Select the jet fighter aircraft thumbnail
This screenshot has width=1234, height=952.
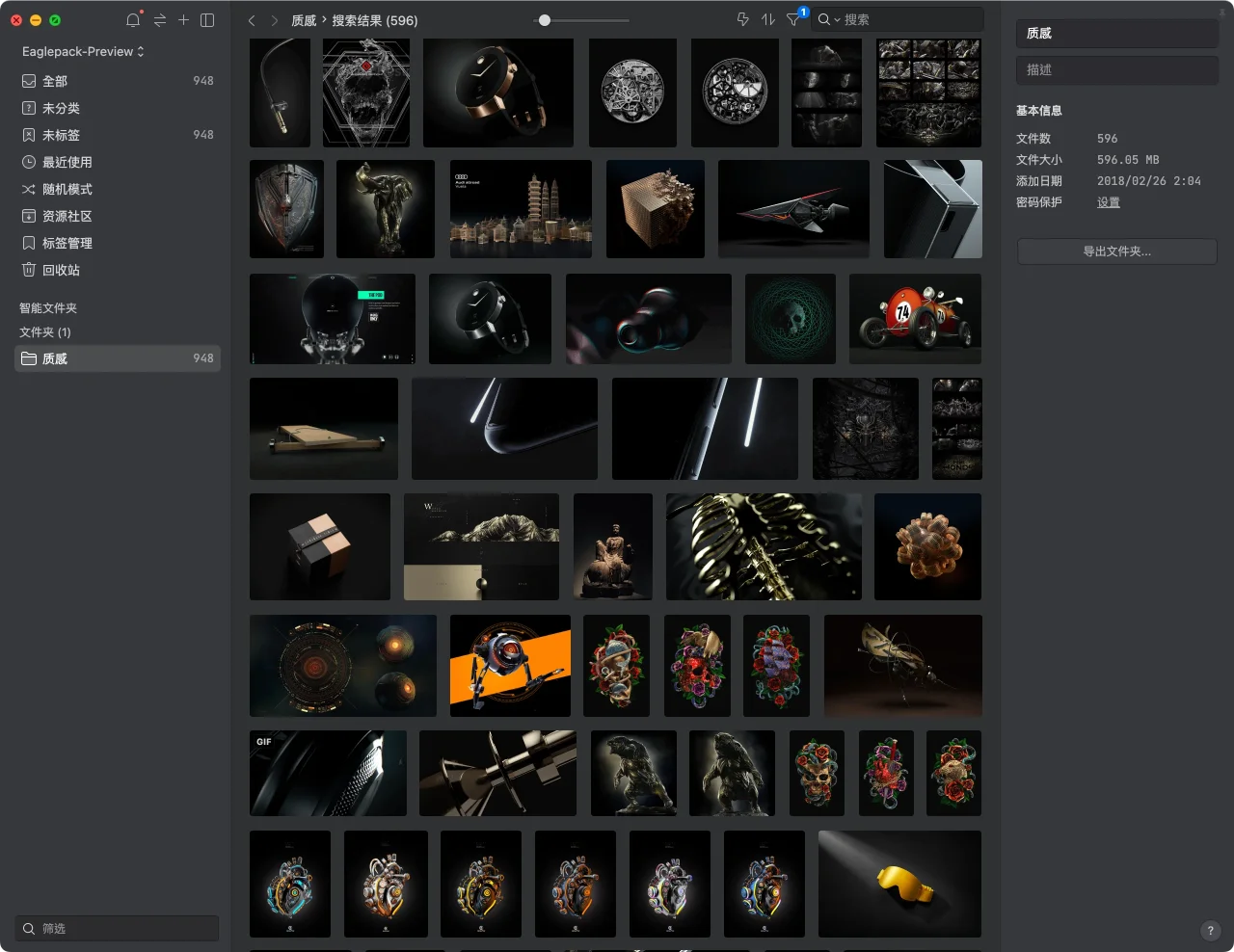793,209
